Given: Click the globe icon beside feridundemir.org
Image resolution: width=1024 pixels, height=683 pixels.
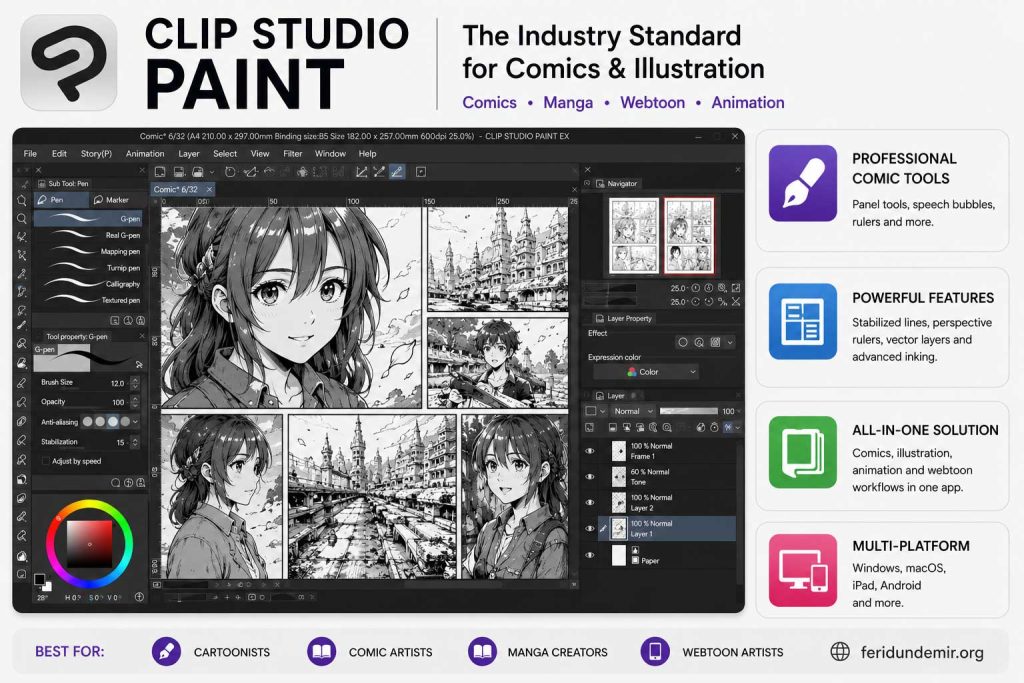Looking at the screenshot, I should 840,652.
